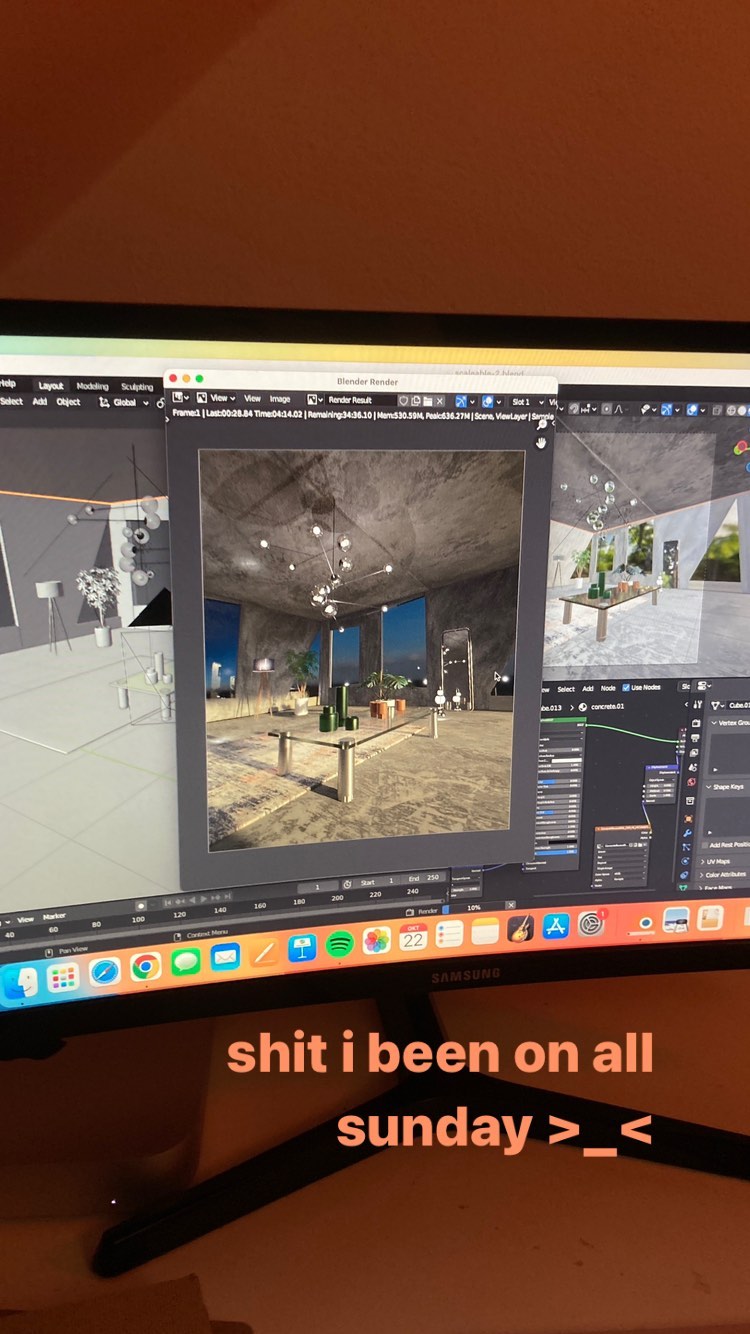
Task: Open Object Data tab (green triangle)
Action: click(x=683, y=888)
